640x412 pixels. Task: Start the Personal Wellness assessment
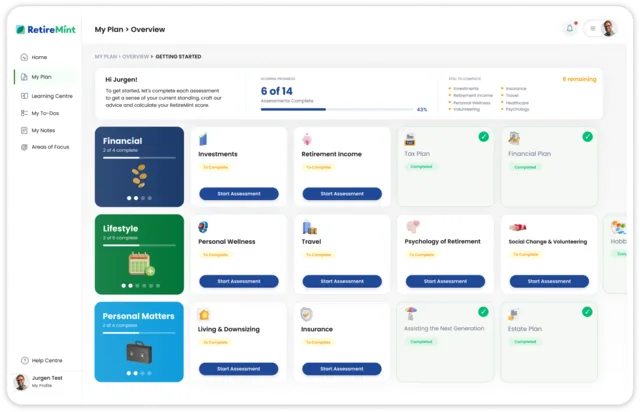pos(239,281)
